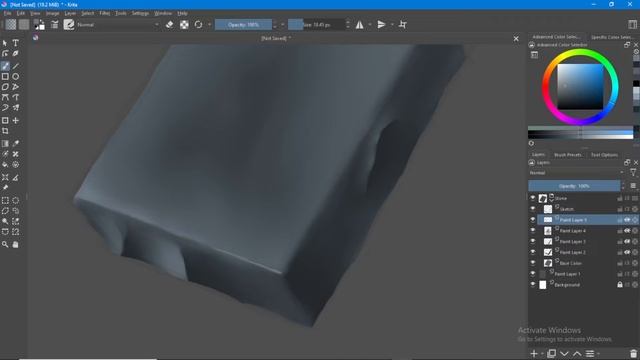Select the Transform tool
The width and height of the screenshot is (640, 360).
click(x=5, y=120)
